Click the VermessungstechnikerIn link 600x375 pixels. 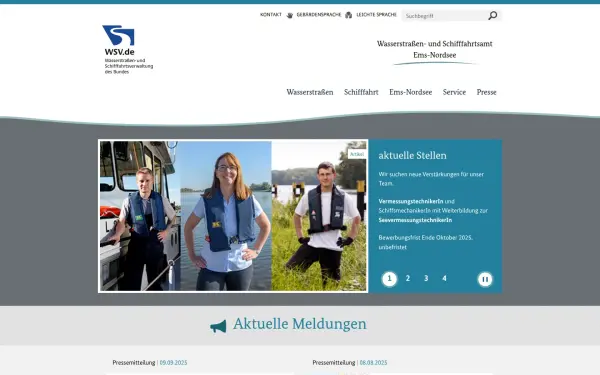411,201
